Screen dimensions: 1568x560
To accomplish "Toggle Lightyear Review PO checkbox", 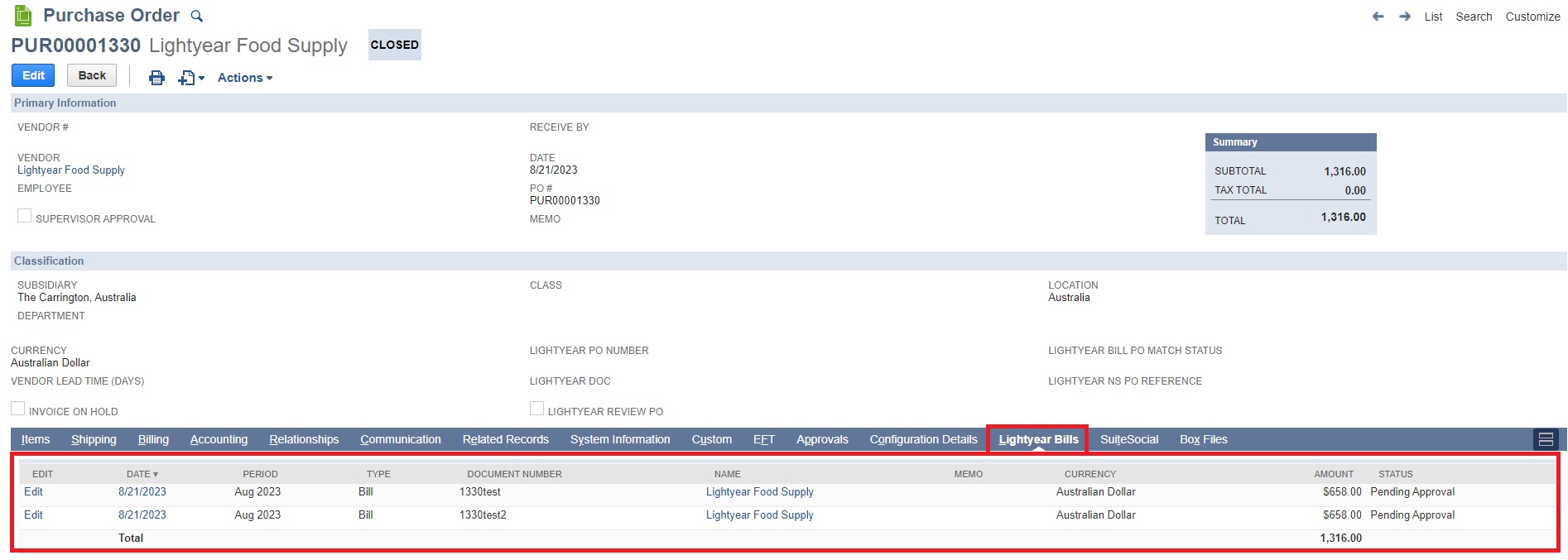I will [x=537, y=409].
